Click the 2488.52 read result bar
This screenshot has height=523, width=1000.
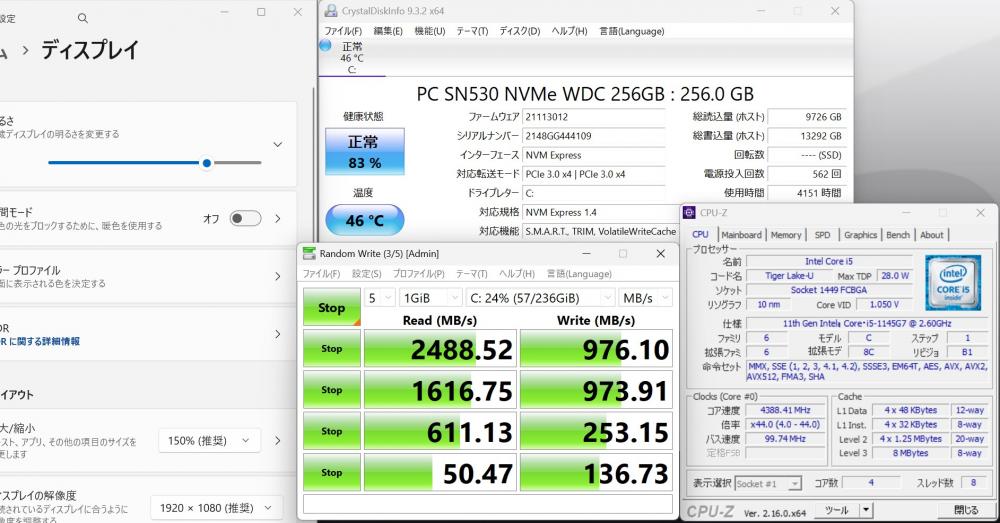click(x=439, y=349)
